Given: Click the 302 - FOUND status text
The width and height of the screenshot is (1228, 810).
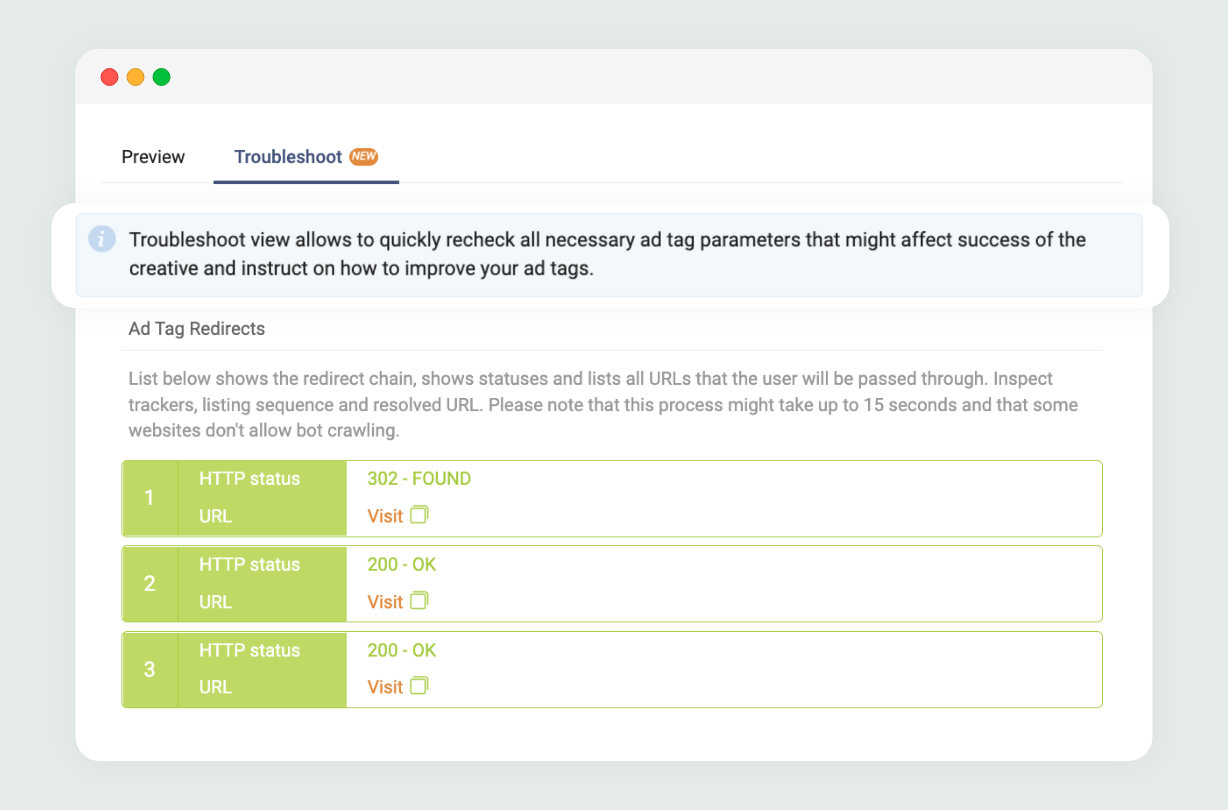Looking at the screenshot, I should [x=419, y=479].
